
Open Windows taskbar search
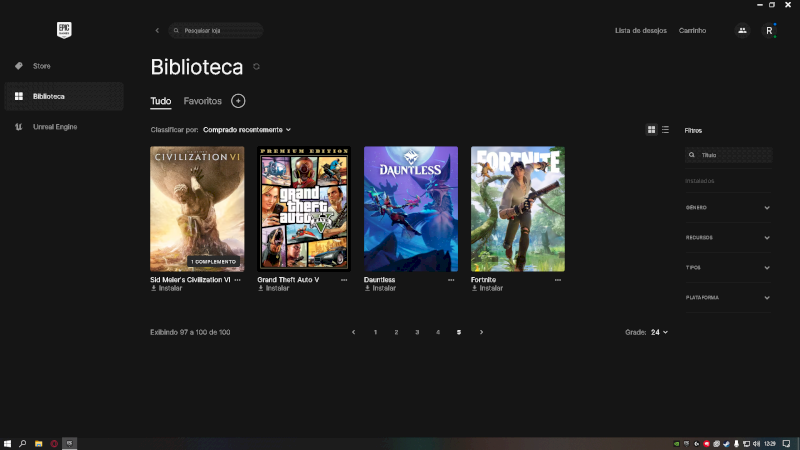pos(22,444)
